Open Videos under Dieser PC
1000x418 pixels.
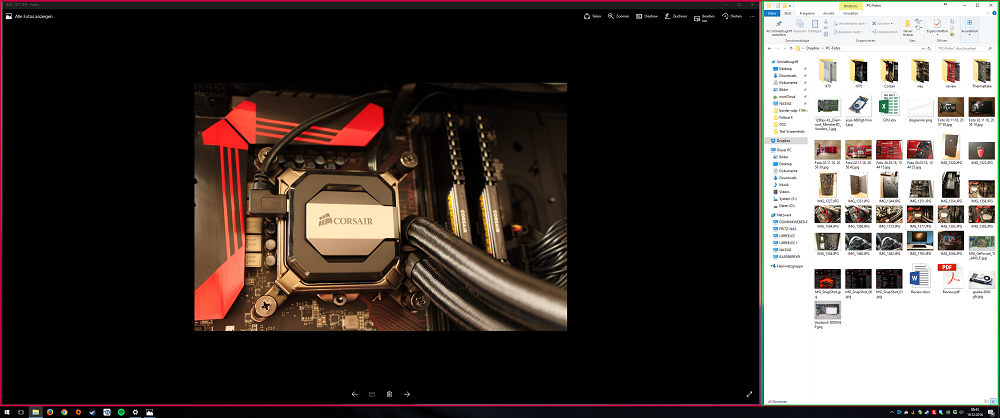pos(783,191)
